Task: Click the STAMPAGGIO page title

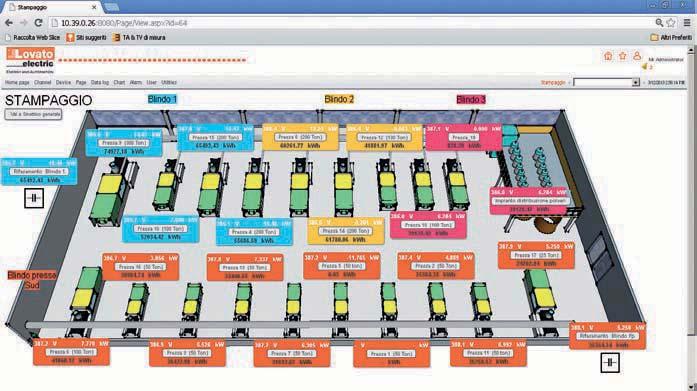Action: click(x=48, y=100)
